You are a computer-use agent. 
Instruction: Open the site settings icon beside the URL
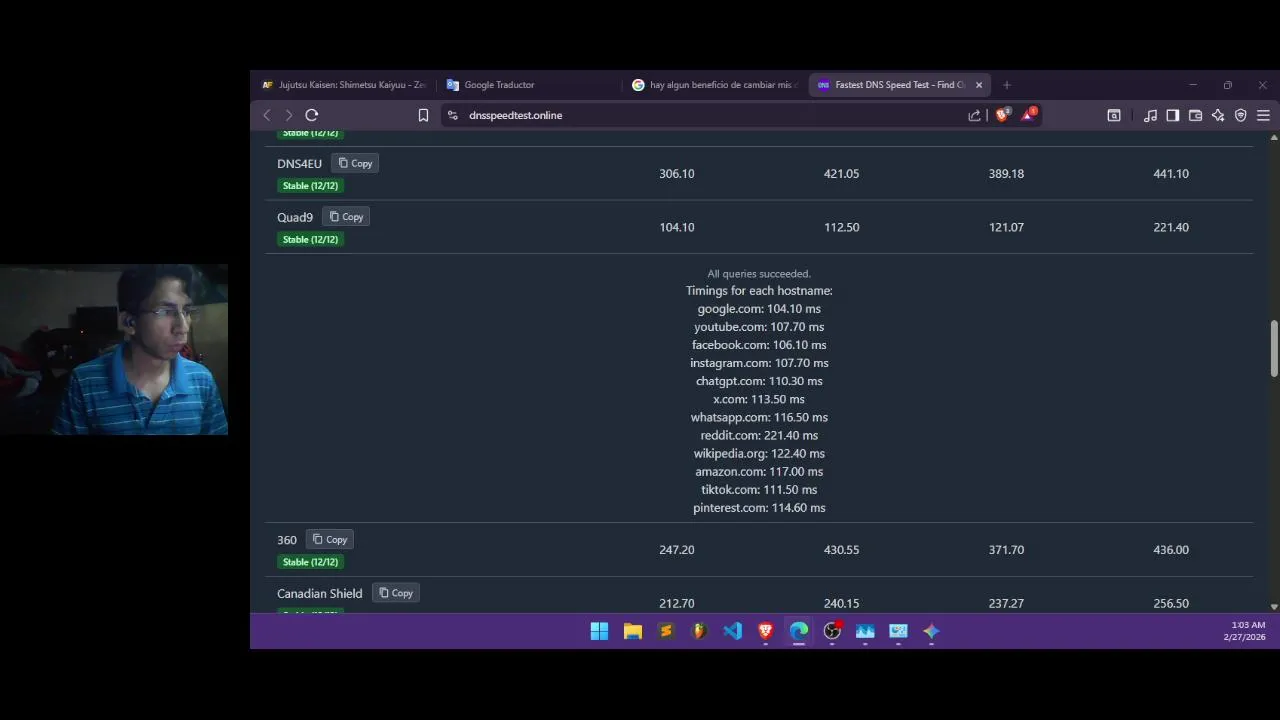[452, 115]
